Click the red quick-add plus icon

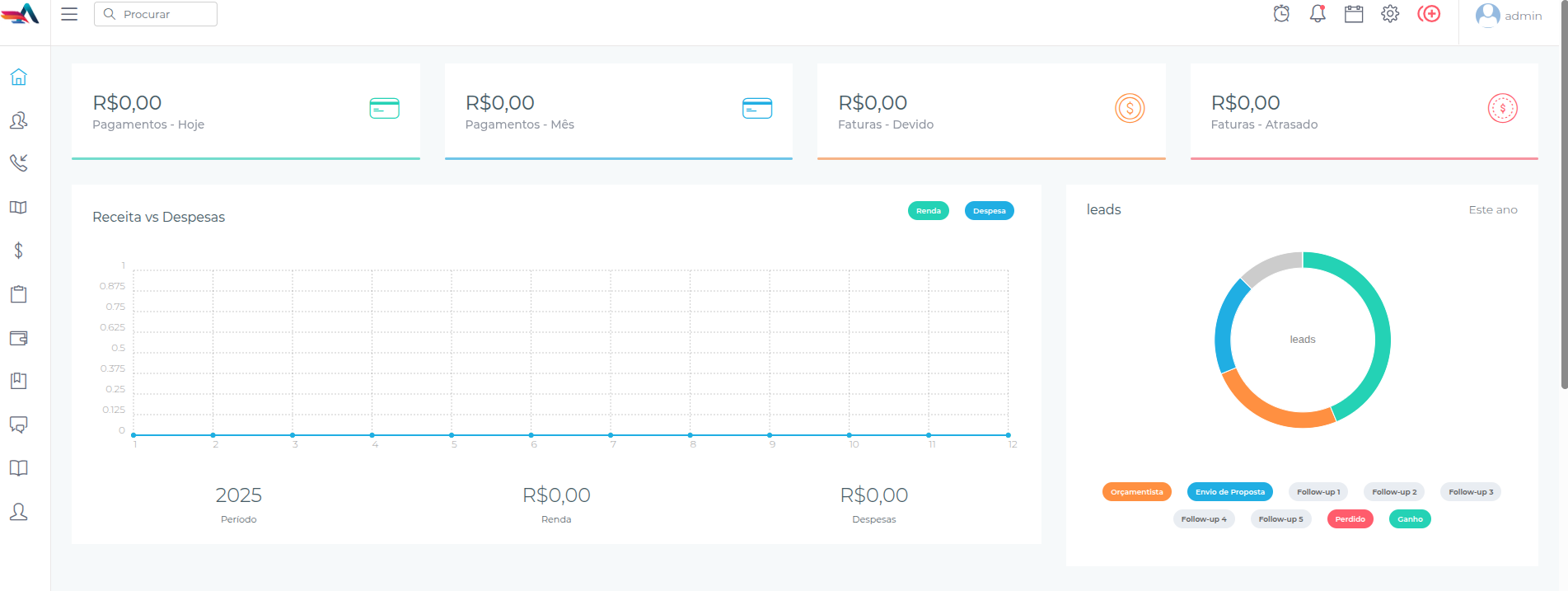coord(1429,14)
